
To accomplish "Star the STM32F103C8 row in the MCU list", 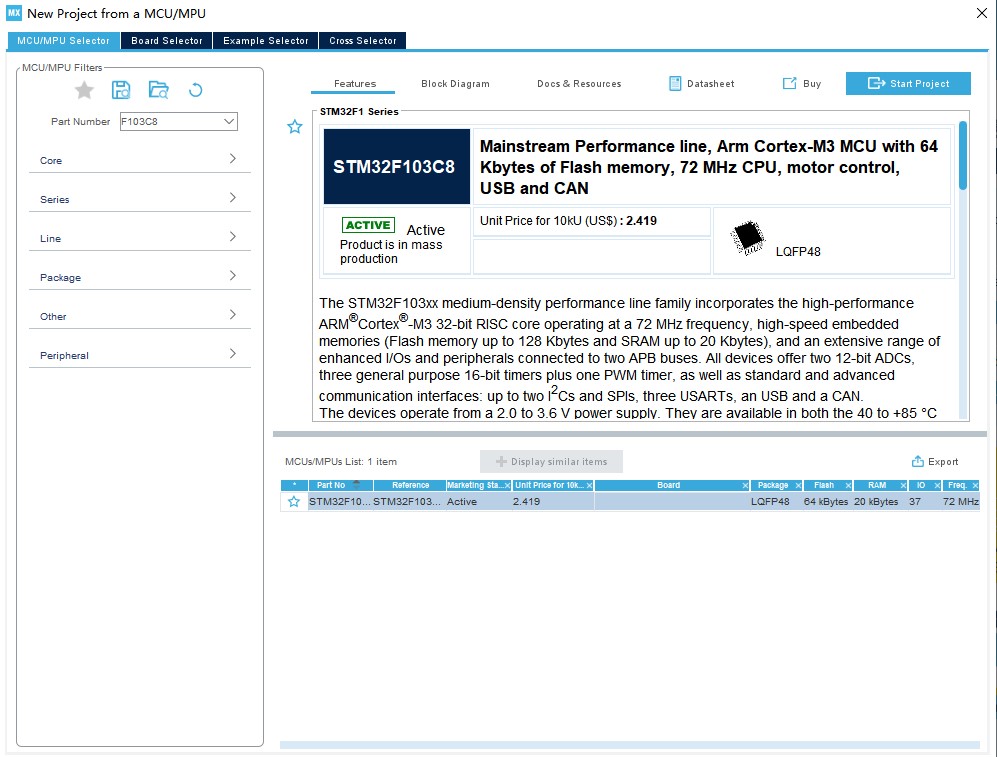I will [x=294, y=501].
